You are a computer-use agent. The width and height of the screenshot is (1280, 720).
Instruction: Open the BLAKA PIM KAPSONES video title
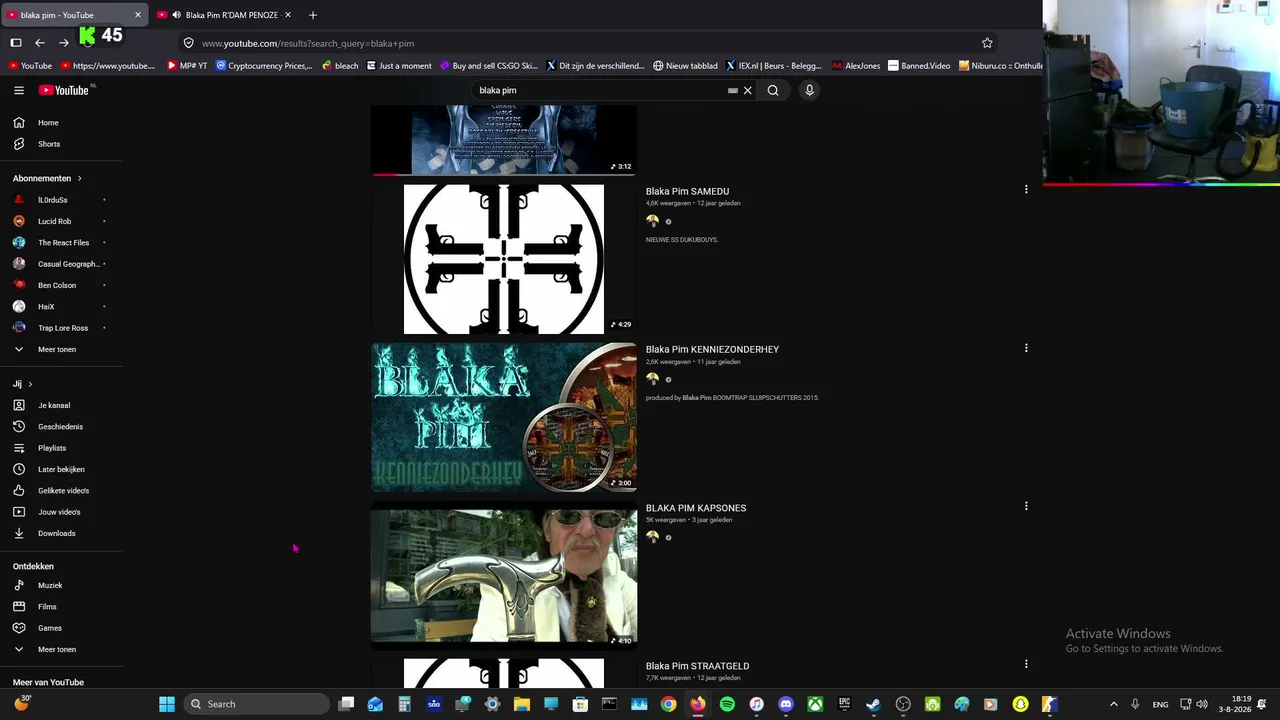(696, 508)
